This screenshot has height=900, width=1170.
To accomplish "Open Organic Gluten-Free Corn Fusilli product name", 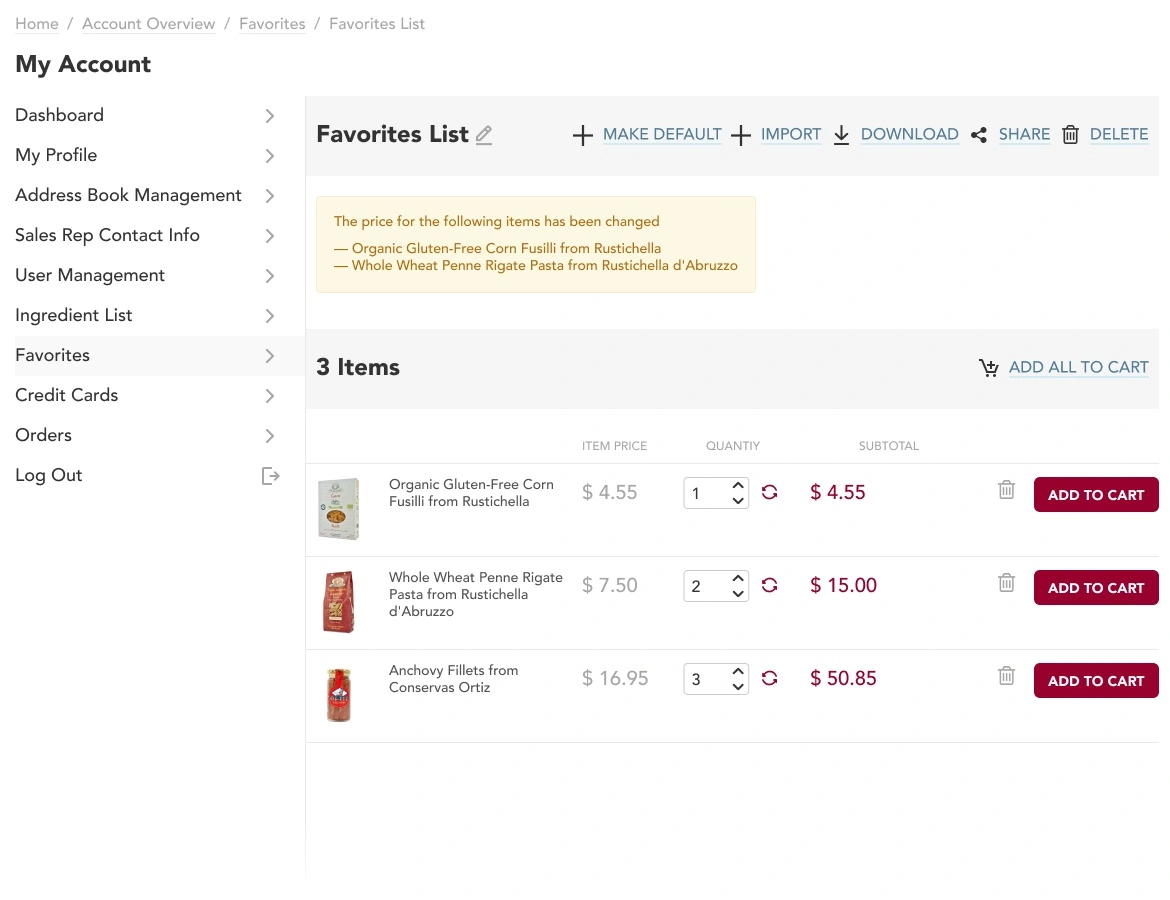I will pos(472,493).
